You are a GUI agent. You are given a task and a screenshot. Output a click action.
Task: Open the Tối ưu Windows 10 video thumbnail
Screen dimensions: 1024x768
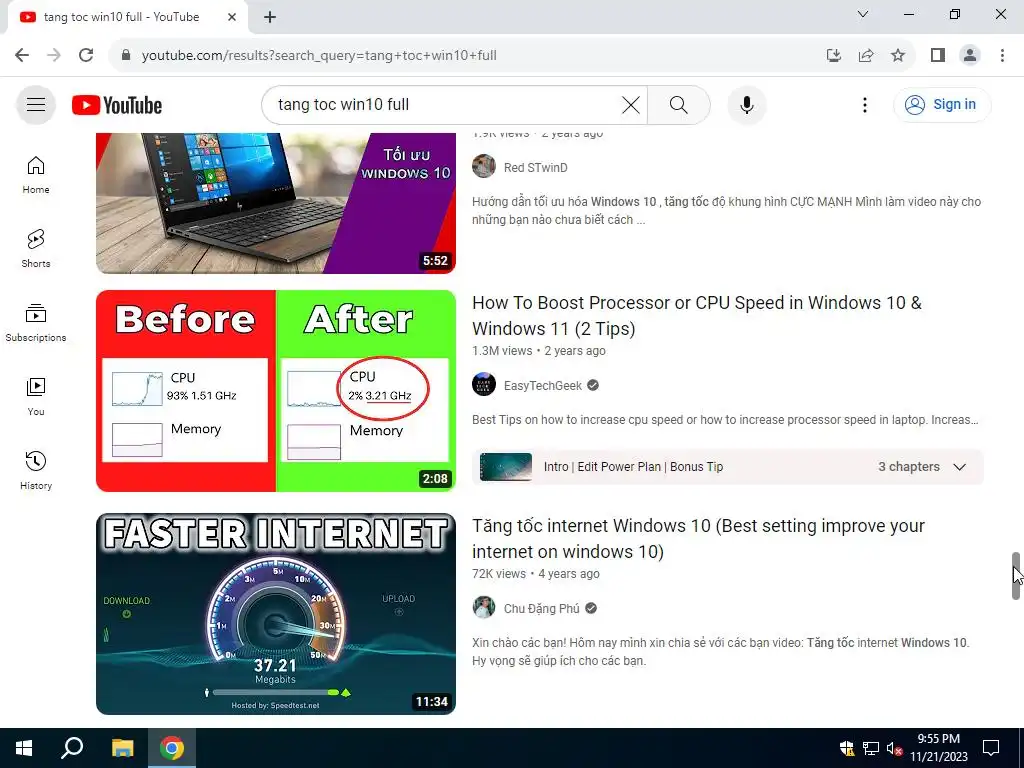(276, 203)
